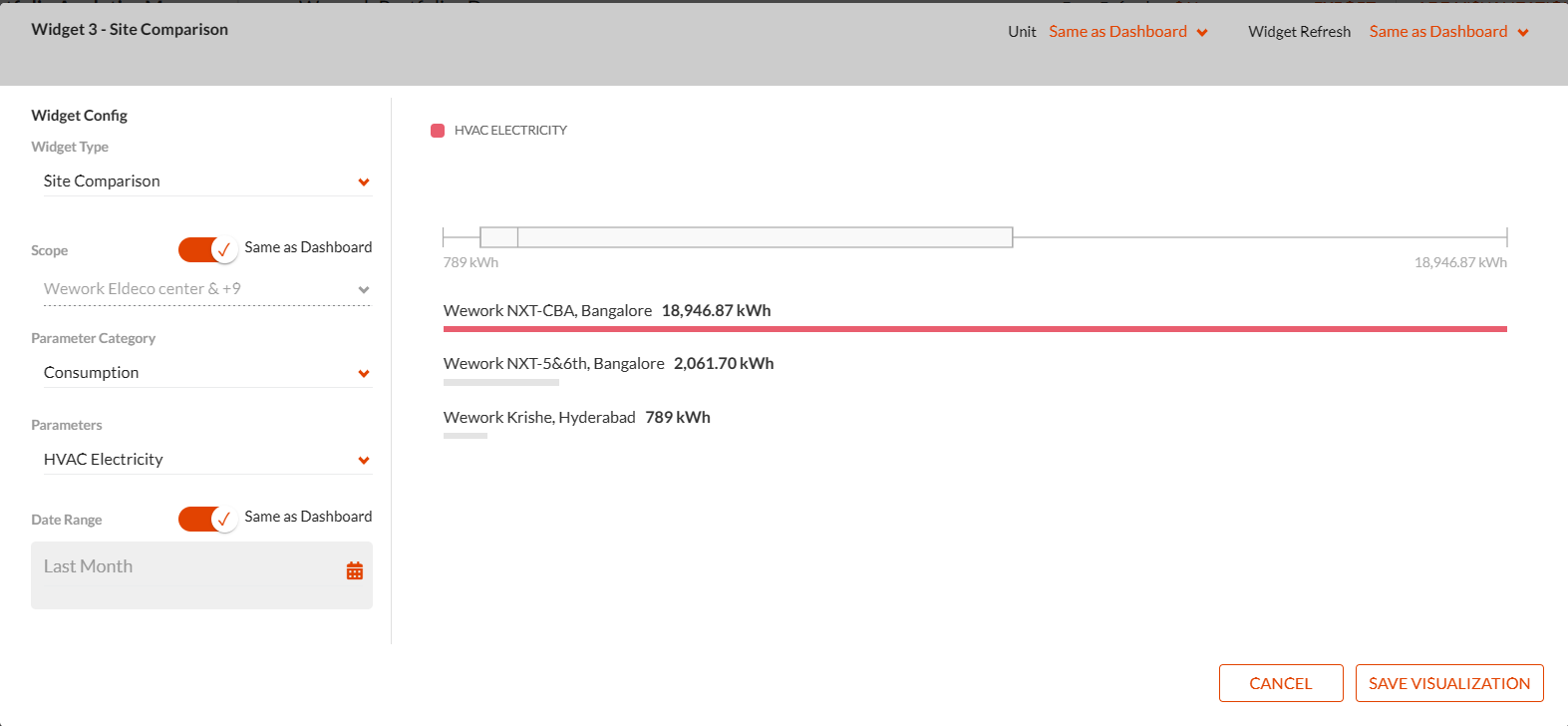The width and height of the screenshot is (1568, 726).
Task: Select Wework NXT-CBA, Bangalore site name
Action: [x=547, y=311]
